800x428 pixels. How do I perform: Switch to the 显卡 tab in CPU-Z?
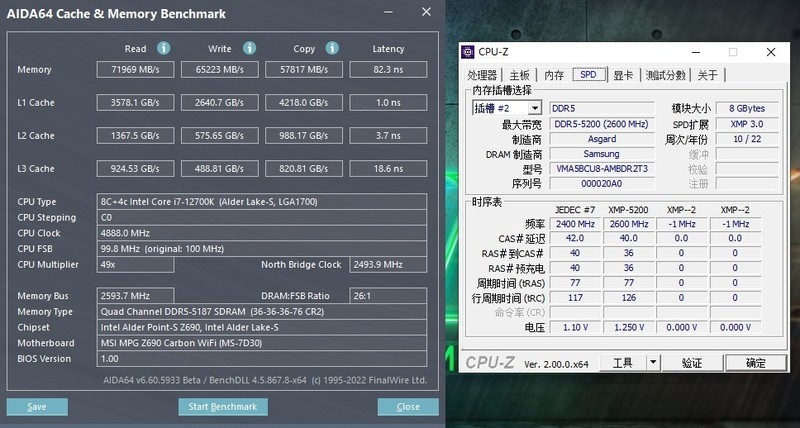(623, 75)
